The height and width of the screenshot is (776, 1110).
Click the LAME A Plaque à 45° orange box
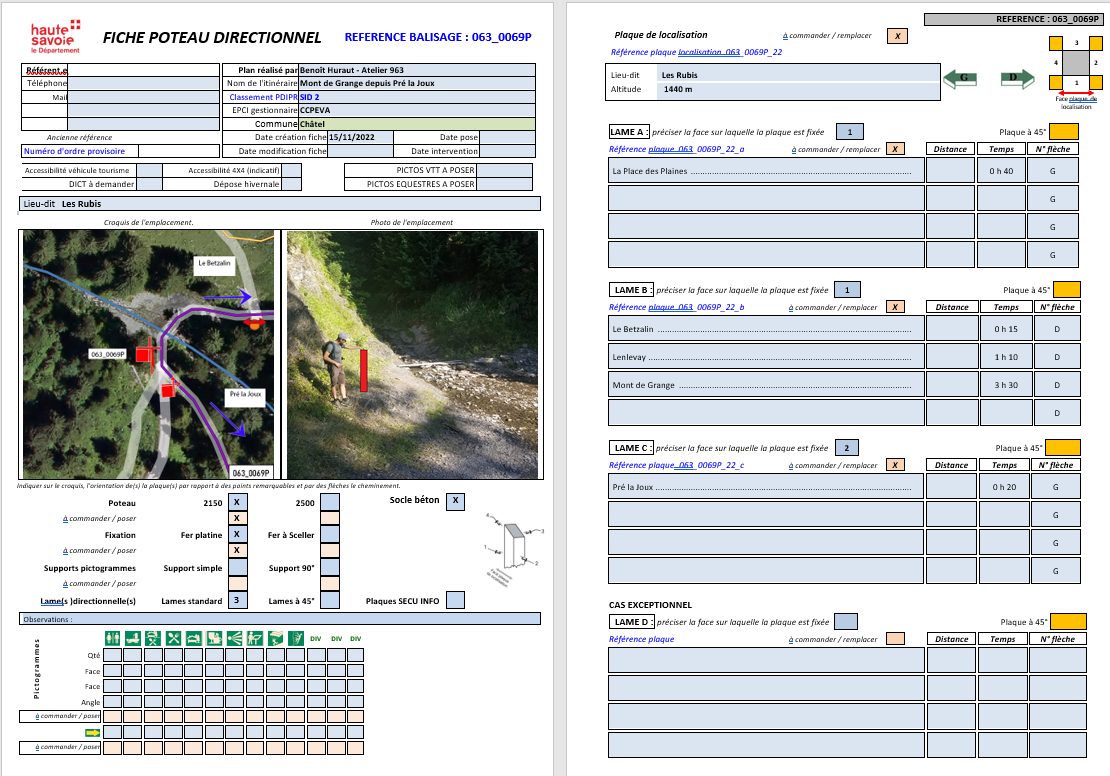click(x=1063, y=131)
